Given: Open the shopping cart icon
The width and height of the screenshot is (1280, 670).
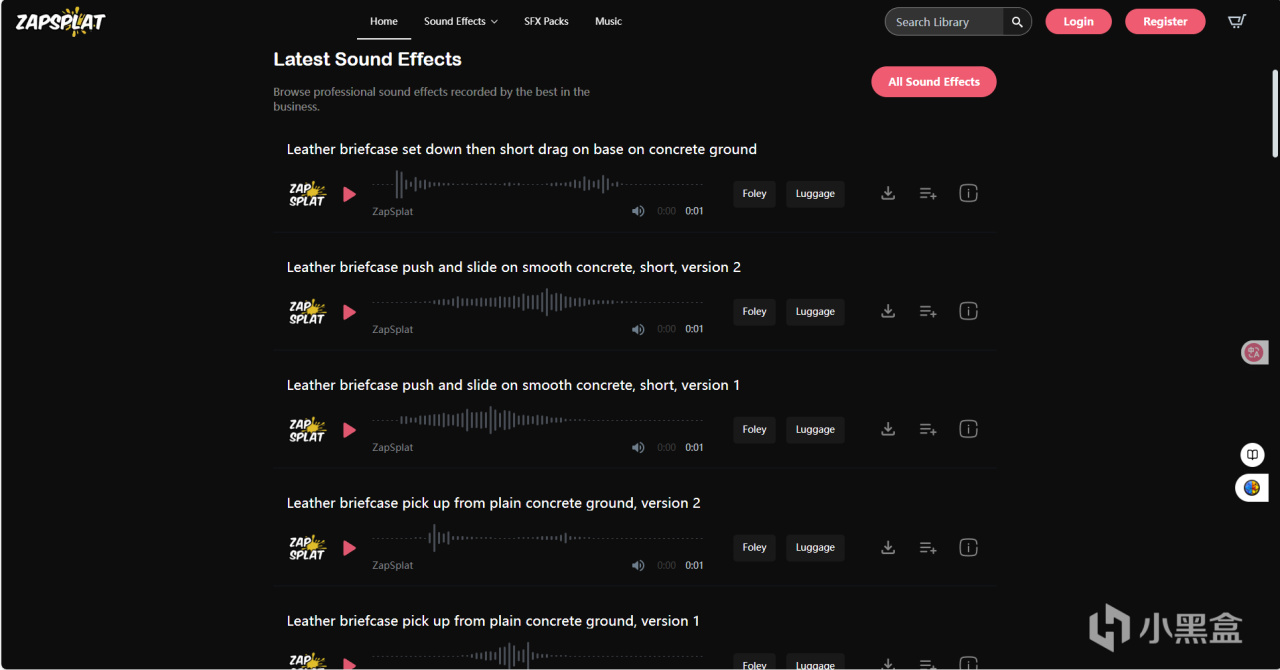Looking at the screenshot, I should point(1237,21).
